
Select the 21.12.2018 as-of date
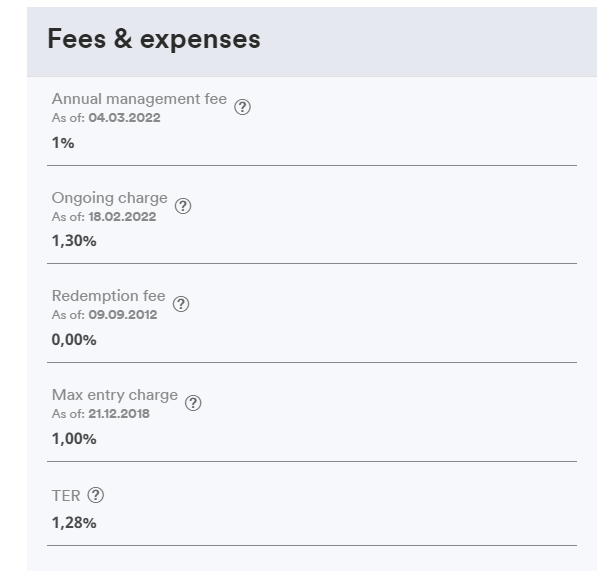point(118,413)
